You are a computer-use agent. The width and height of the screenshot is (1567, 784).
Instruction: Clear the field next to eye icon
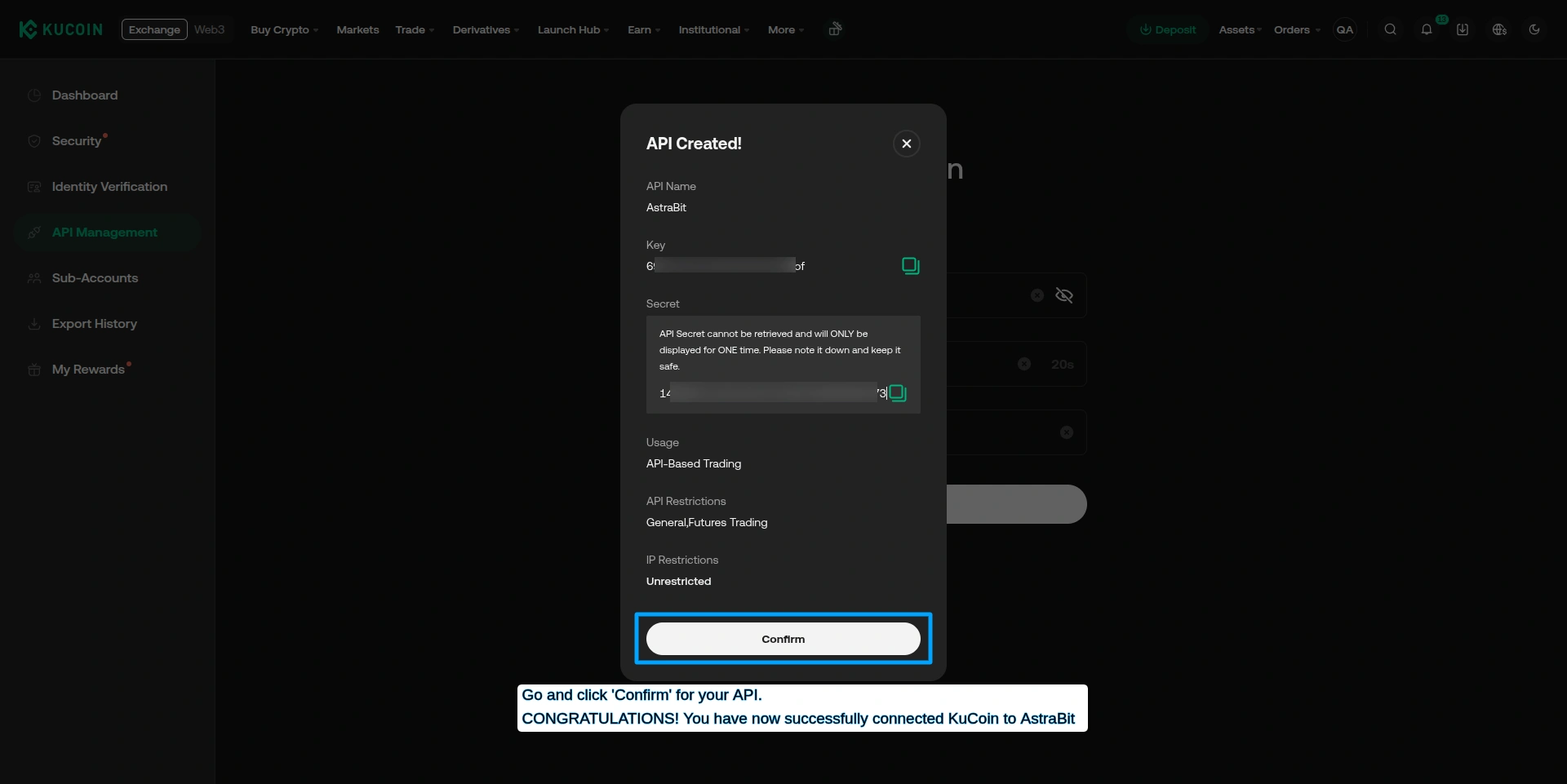click(1037, 295)
